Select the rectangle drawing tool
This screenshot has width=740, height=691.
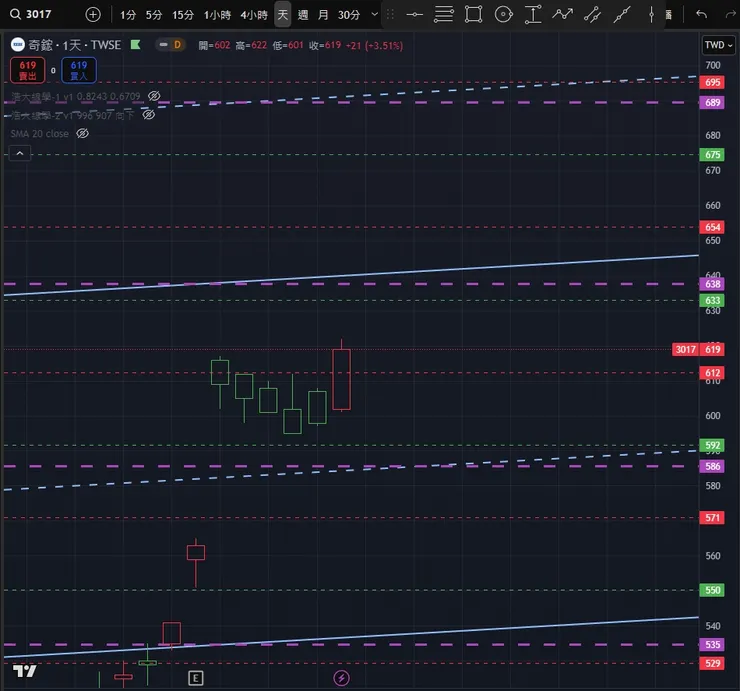473,15
